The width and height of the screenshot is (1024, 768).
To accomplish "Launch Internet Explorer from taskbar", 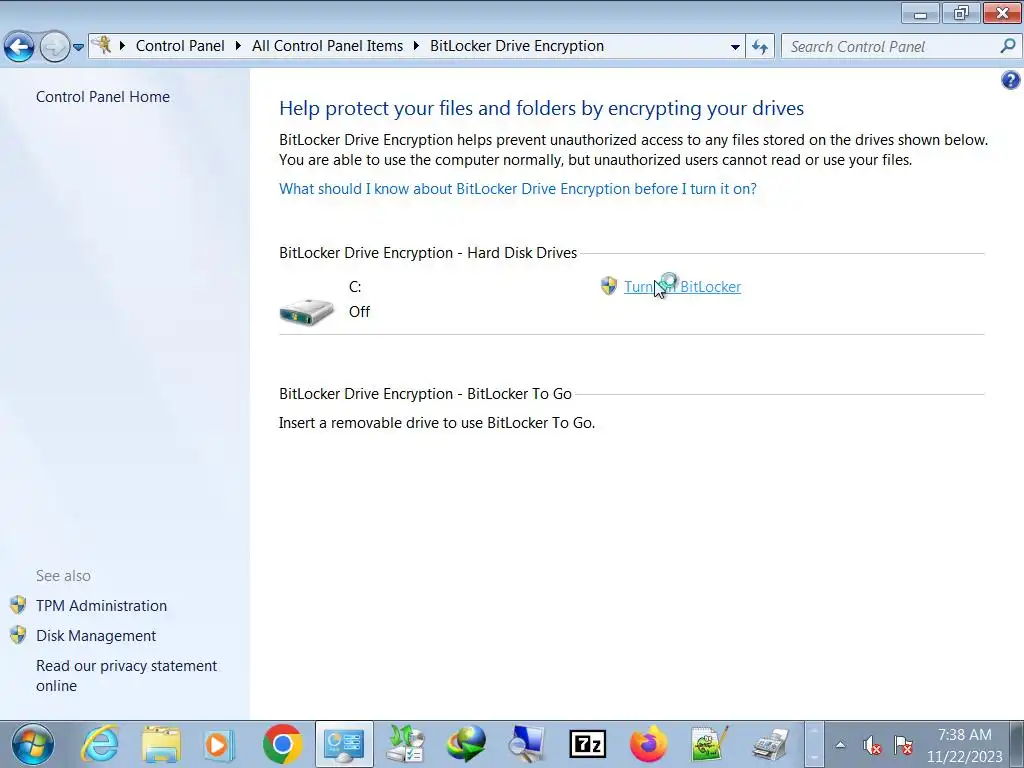I will [x=99, y=744].
